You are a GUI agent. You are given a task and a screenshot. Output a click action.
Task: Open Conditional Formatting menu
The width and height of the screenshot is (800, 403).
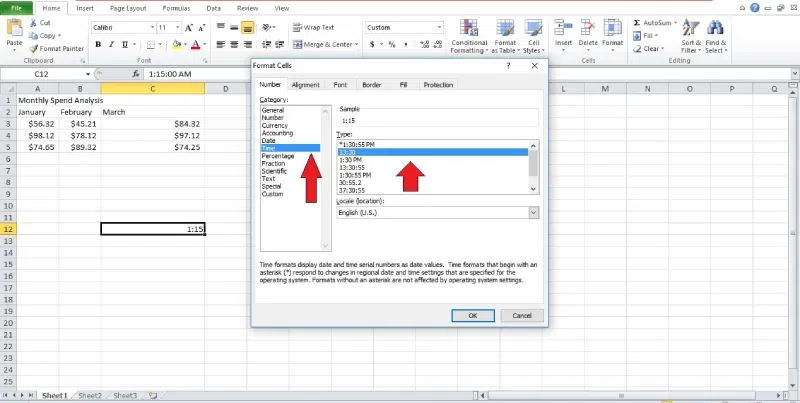click(469, 37)
